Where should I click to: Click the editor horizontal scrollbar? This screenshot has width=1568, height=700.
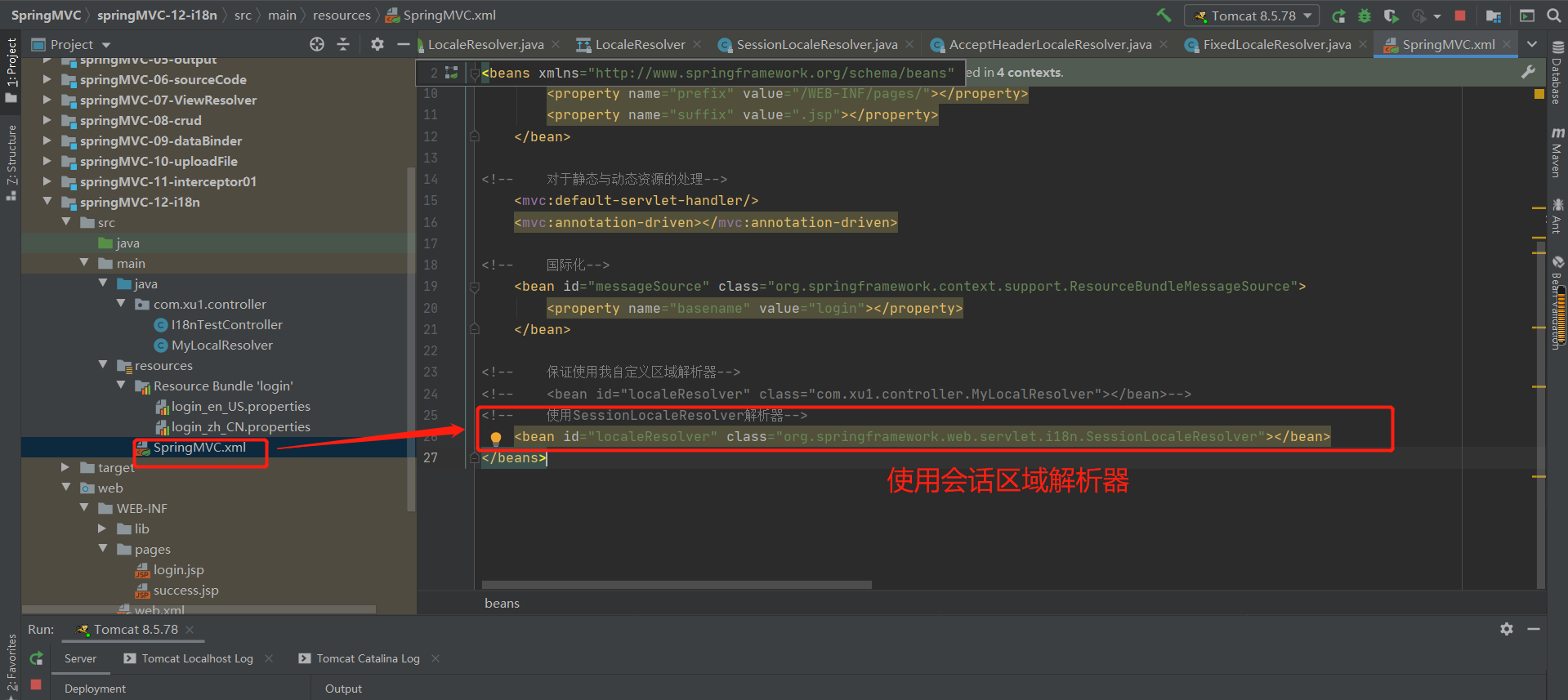pyautogui.click(x=677, y=585)
